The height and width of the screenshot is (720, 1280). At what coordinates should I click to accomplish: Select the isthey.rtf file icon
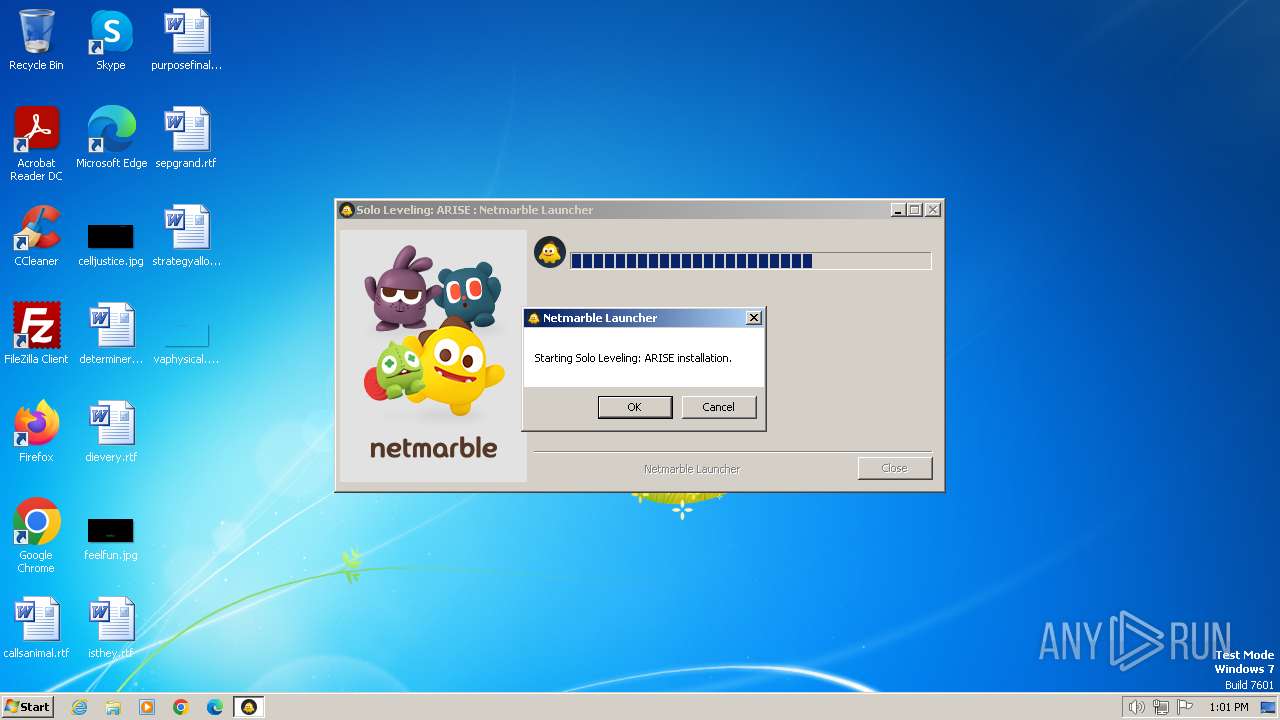110,628
